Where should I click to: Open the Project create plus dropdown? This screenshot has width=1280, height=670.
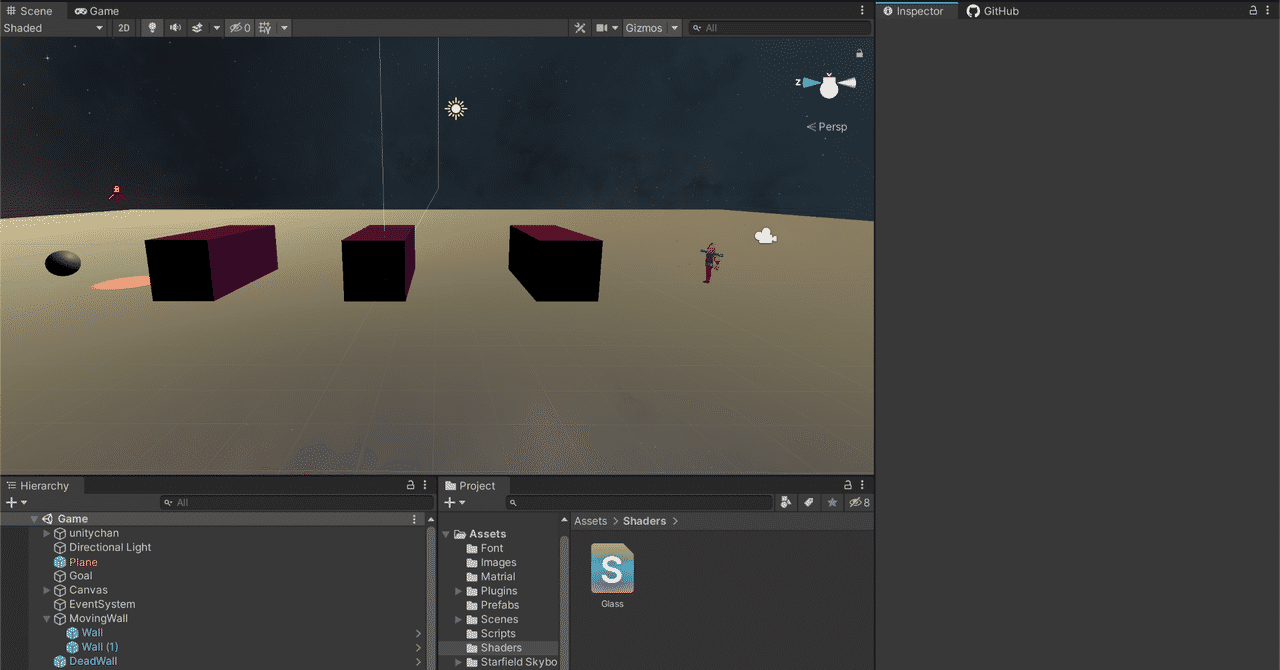coord(455,503)
